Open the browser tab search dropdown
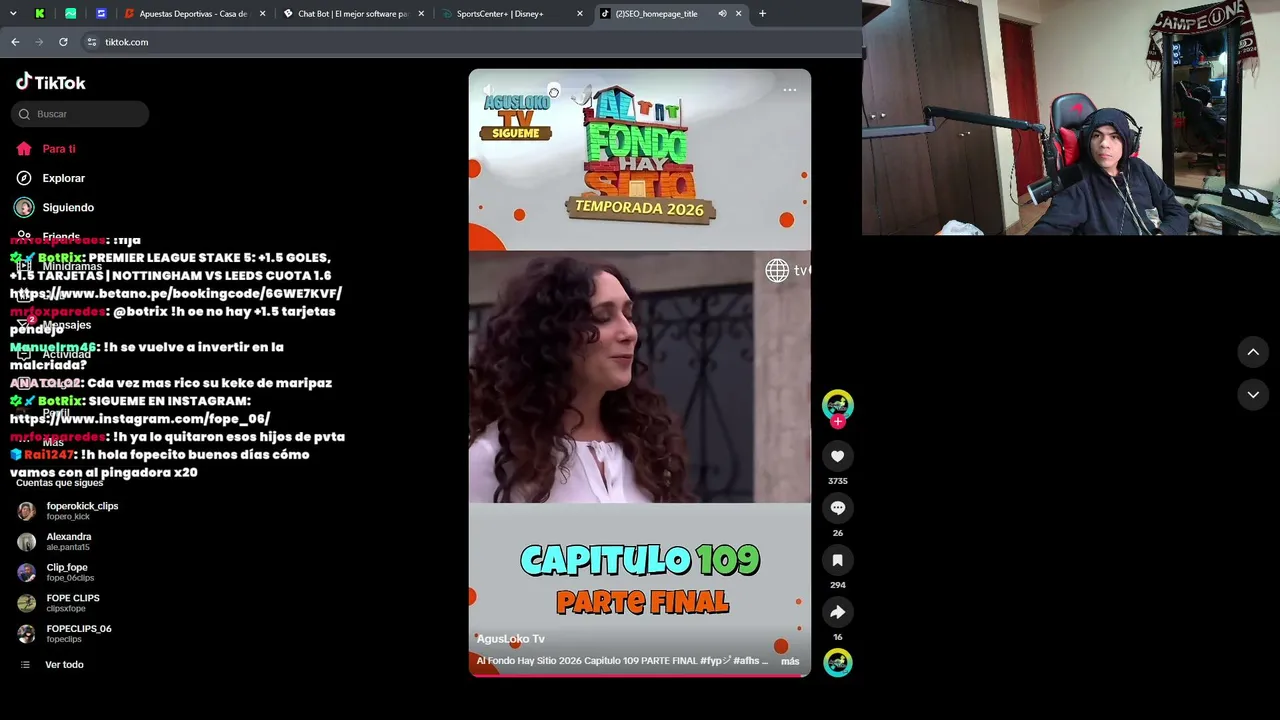1280x720 pixels. (x=13, y=14)
